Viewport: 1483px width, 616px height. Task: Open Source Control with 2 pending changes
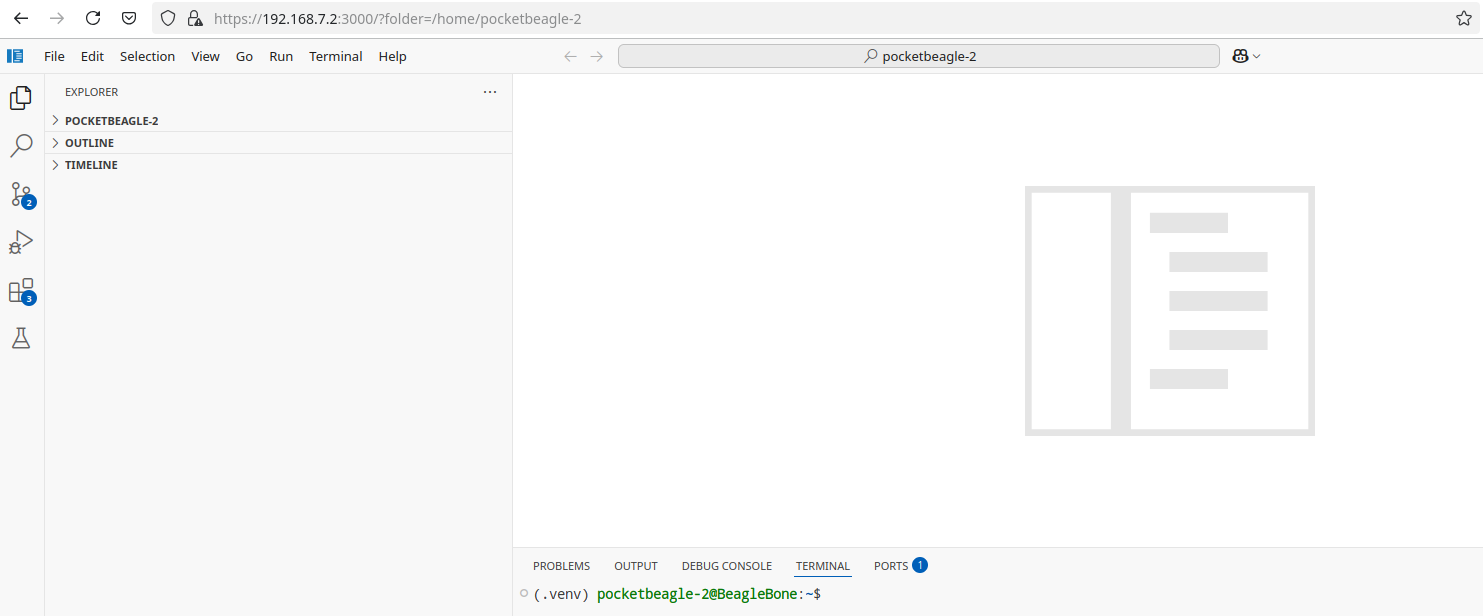(21, 195)
